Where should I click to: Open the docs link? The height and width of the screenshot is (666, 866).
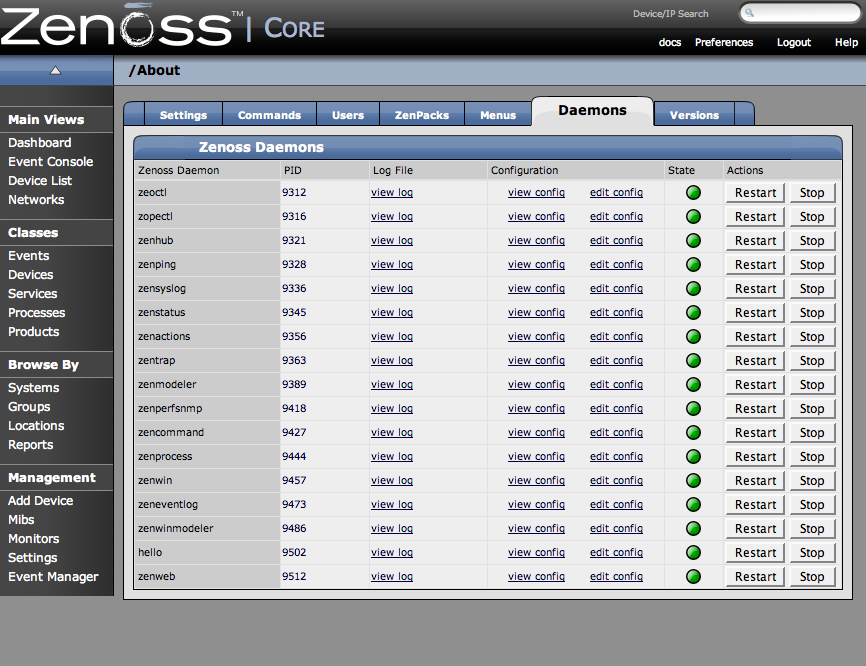click(x=669, y=43)
